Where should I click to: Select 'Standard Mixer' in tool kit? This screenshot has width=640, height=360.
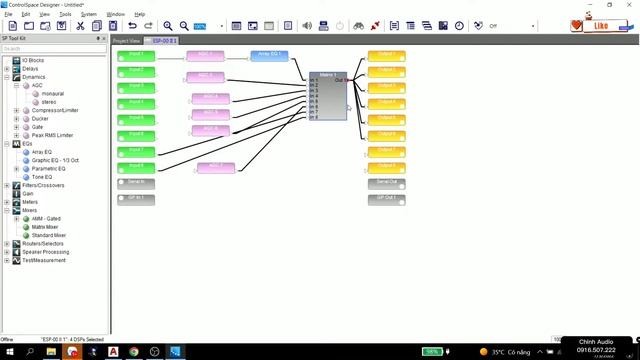pos(49,236)
